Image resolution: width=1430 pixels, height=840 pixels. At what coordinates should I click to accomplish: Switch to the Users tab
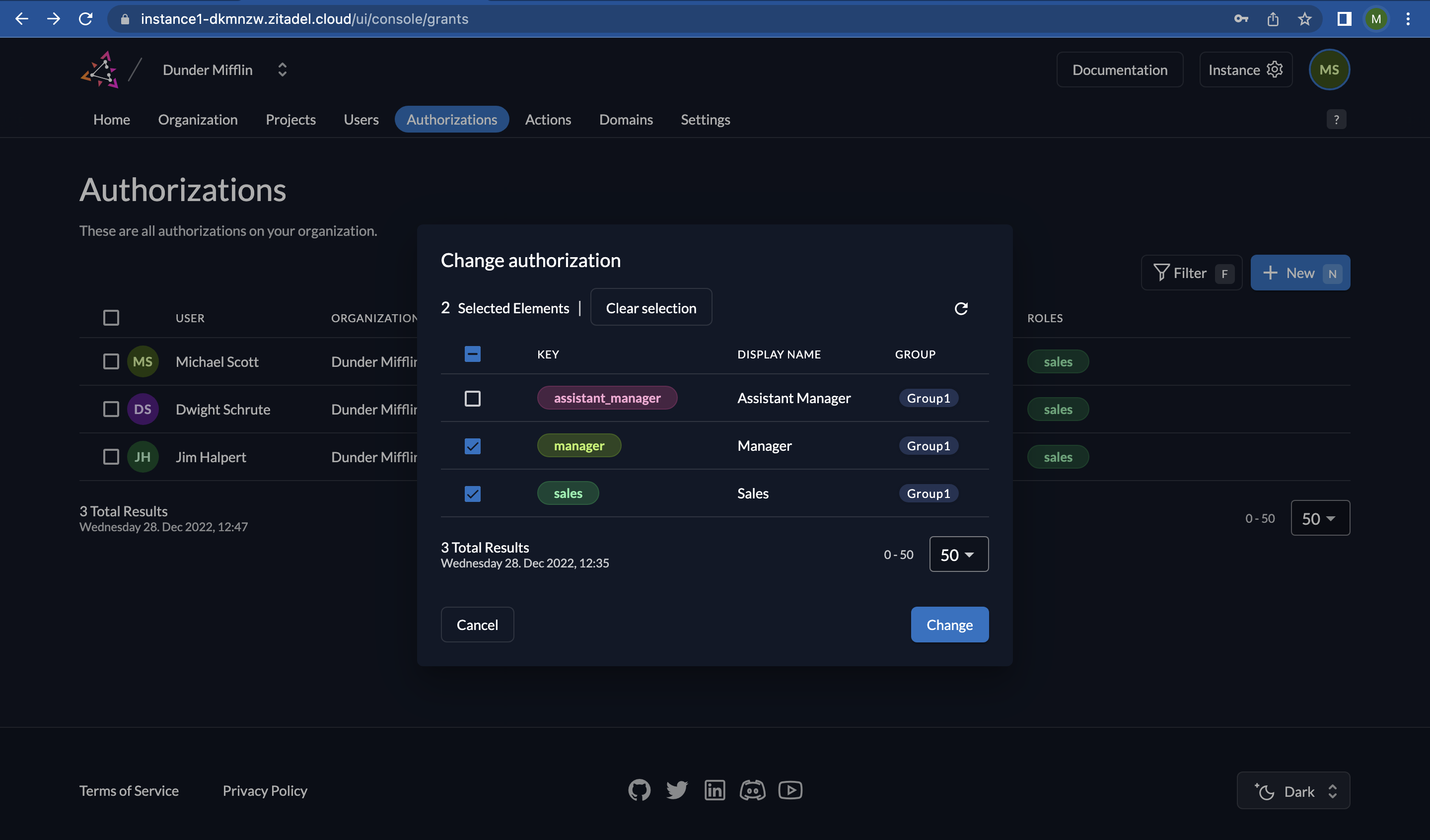tap(361, 120)
